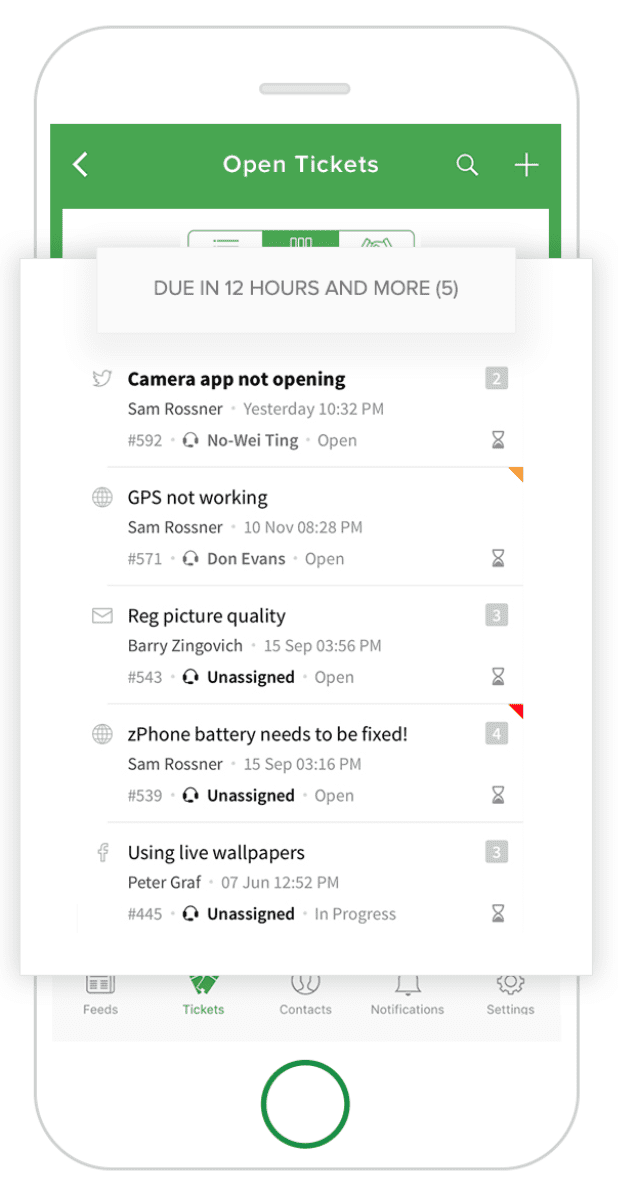Open ticket 'zPhone battery needs to be fixed!'

(x=268, y=735)
